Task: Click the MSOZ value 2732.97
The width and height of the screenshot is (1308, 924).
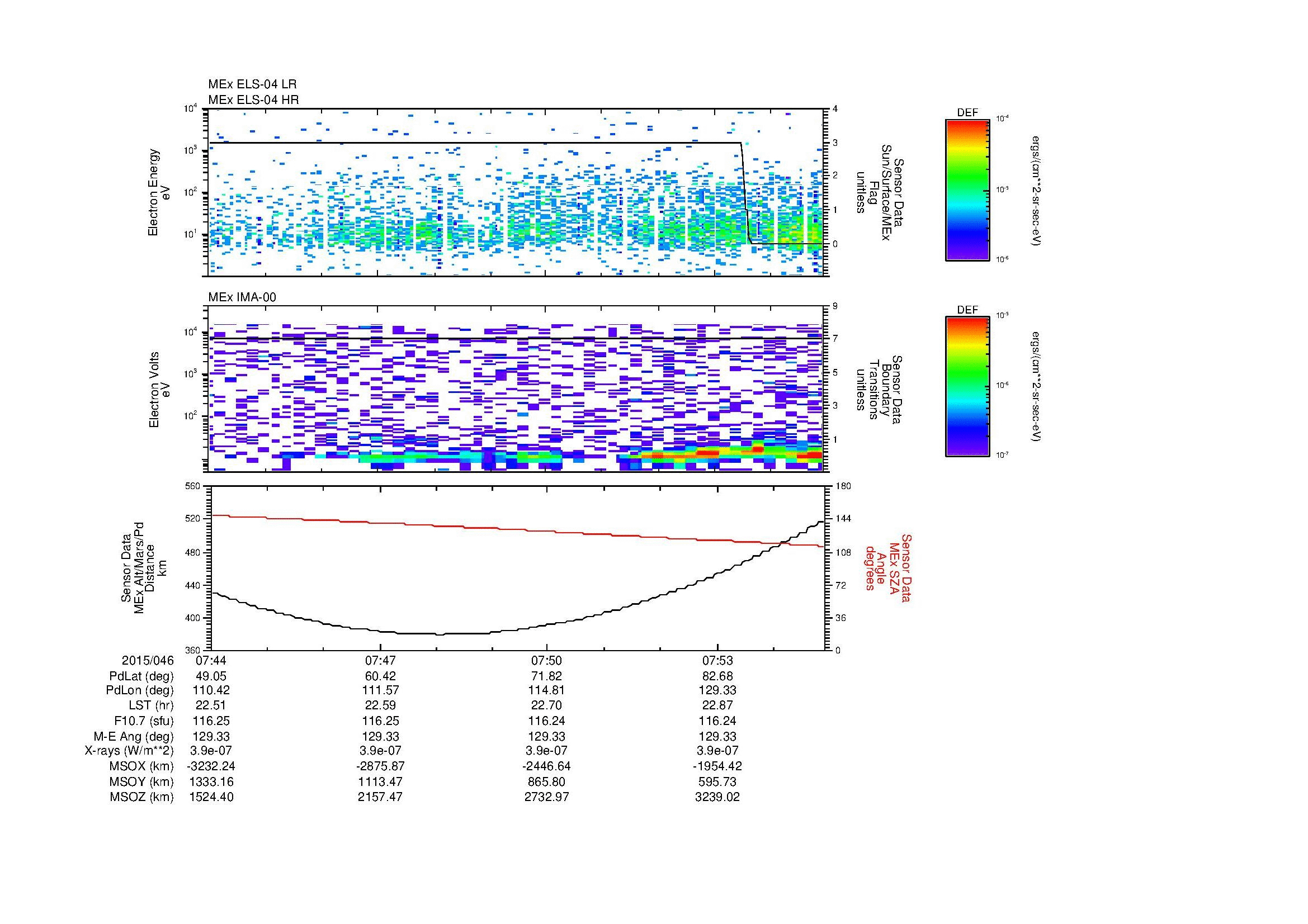Action: click(546, 797)
